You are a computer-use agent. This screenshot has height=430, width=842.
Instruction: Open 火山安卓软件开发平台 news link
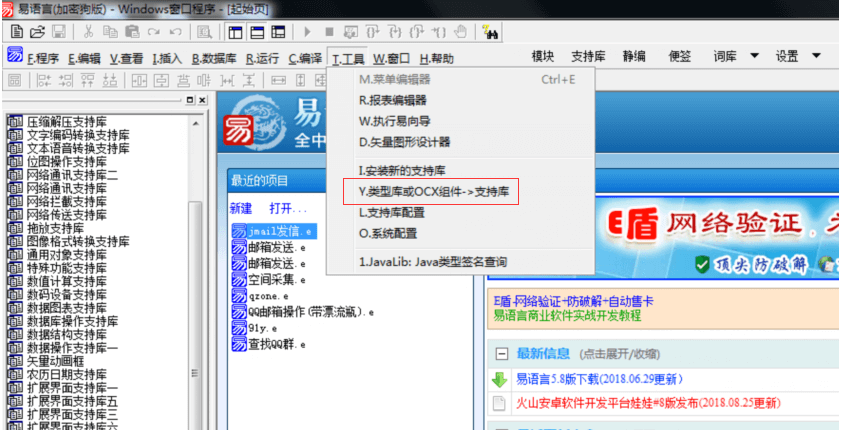tap(648, 402)
